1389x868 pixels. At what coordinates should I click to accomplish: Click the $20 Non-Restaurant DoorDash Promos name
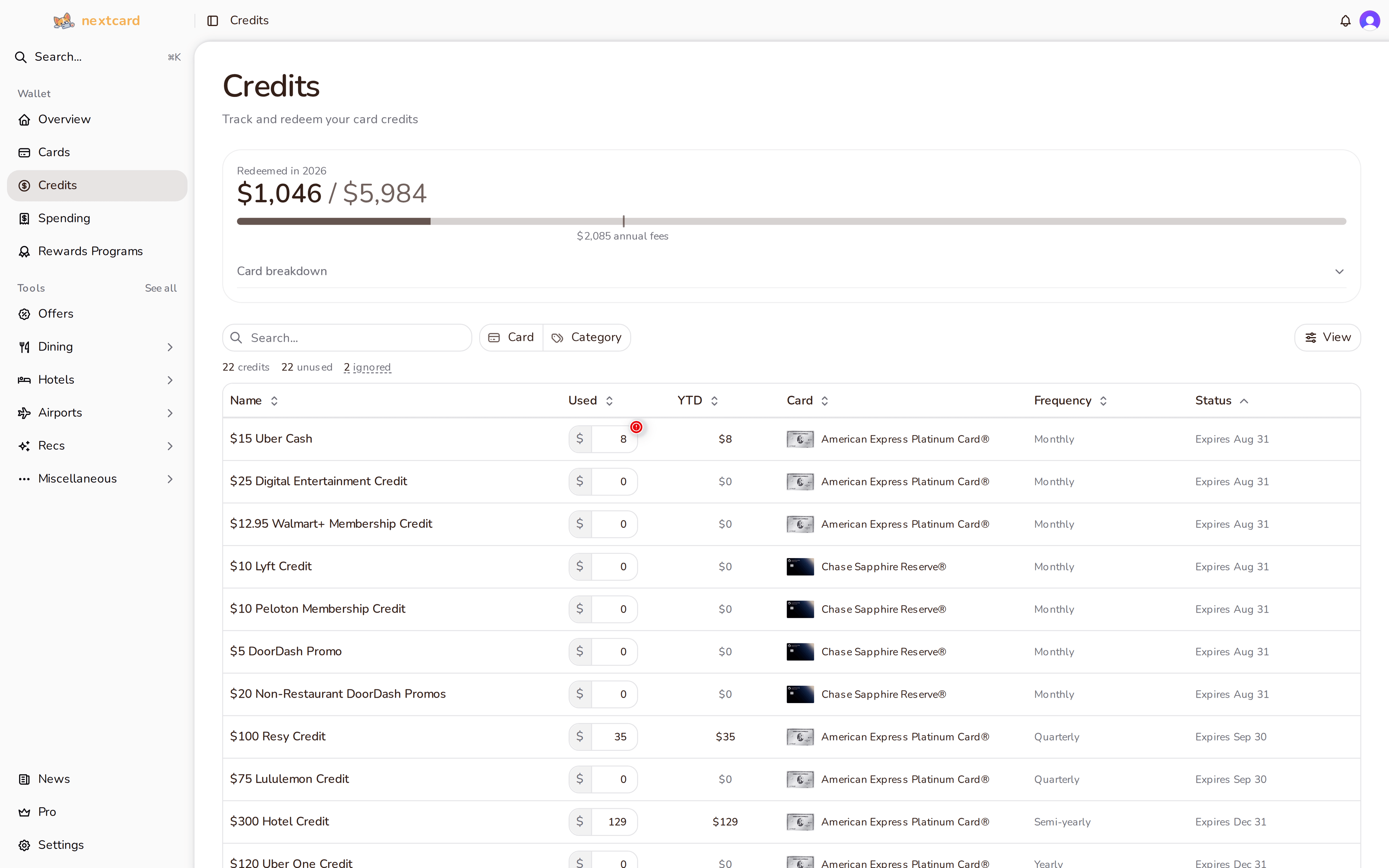[337, 694]
